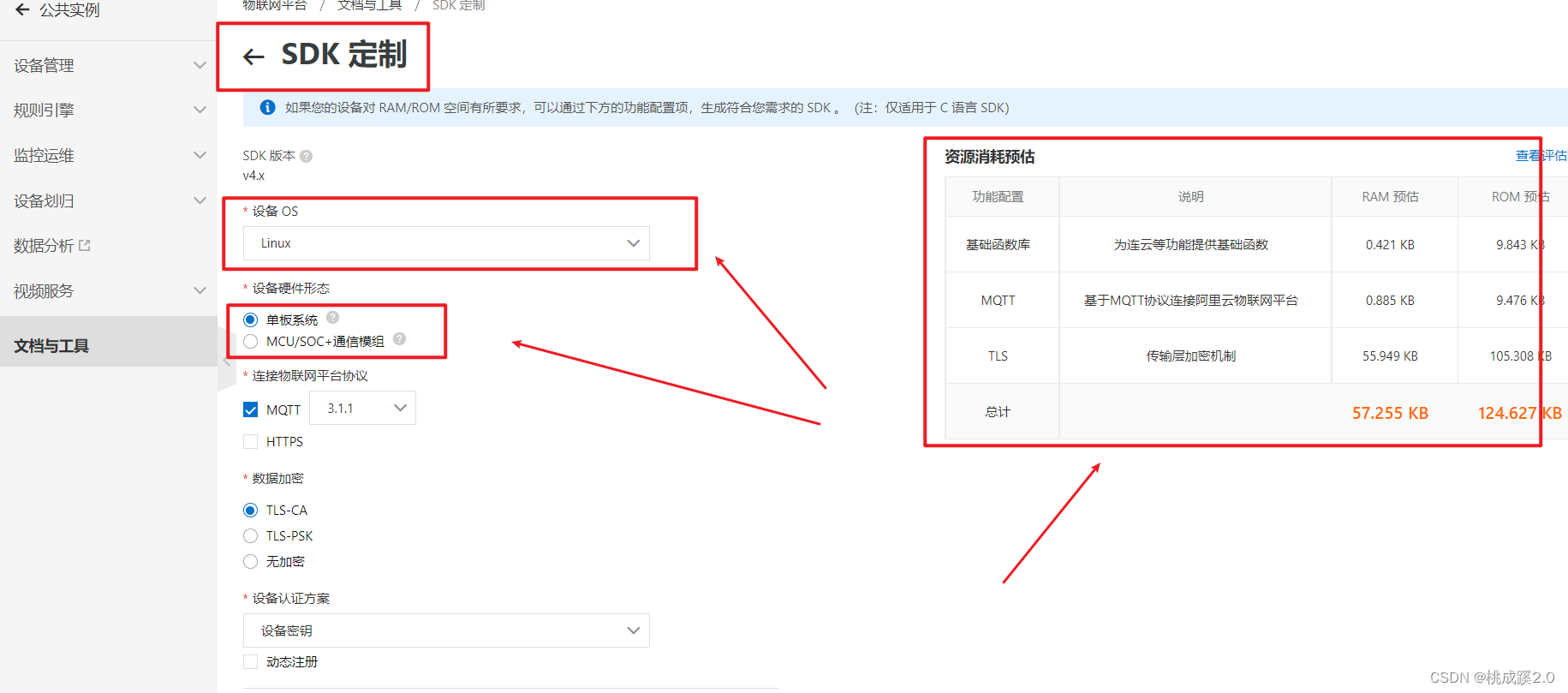The image size is (1568, 693).
Task: Click the info icon in the blue notice bar
Action: [267, 107]
